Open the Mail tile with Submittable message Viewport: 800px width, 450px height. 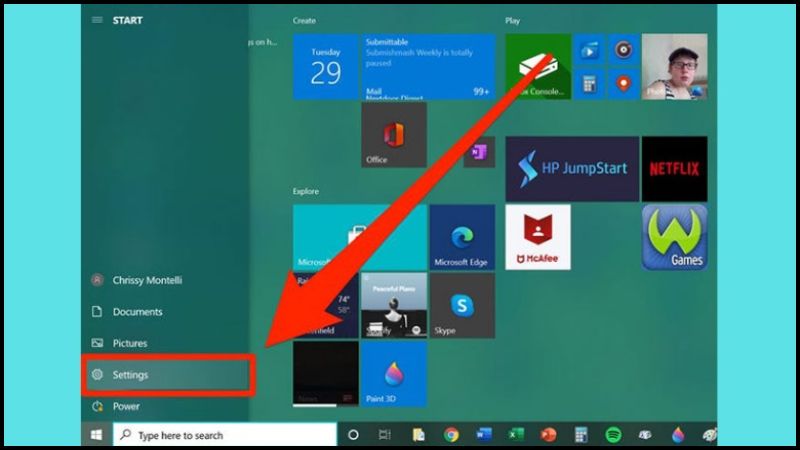coord(429,67)
